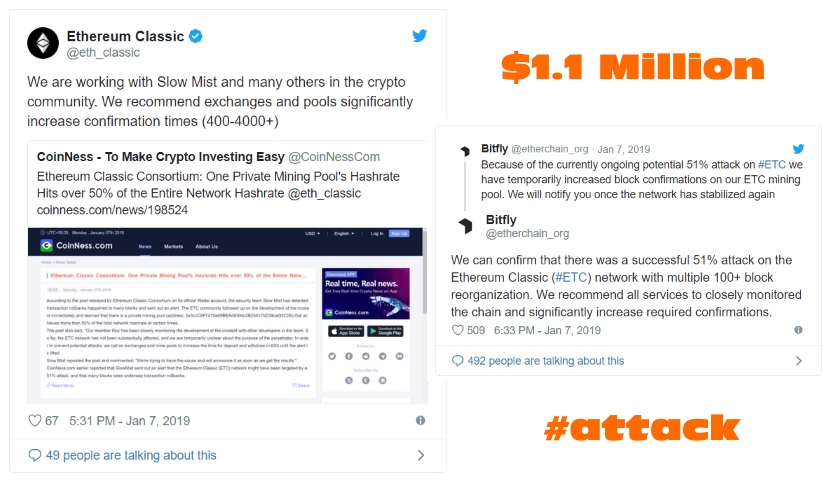
Task: Open 492 people are talking about this
Action: click(x=546, y=361)
